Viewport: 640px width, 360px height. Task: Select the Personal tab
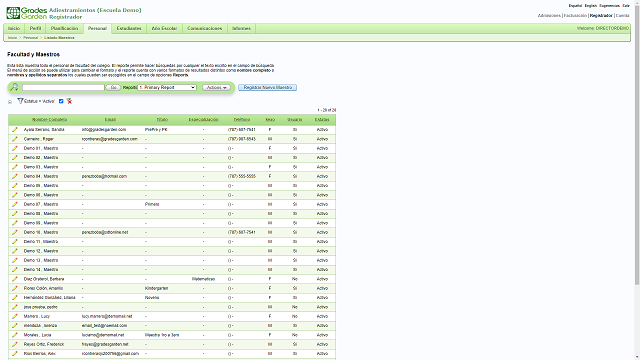click(x=97, y=29)
